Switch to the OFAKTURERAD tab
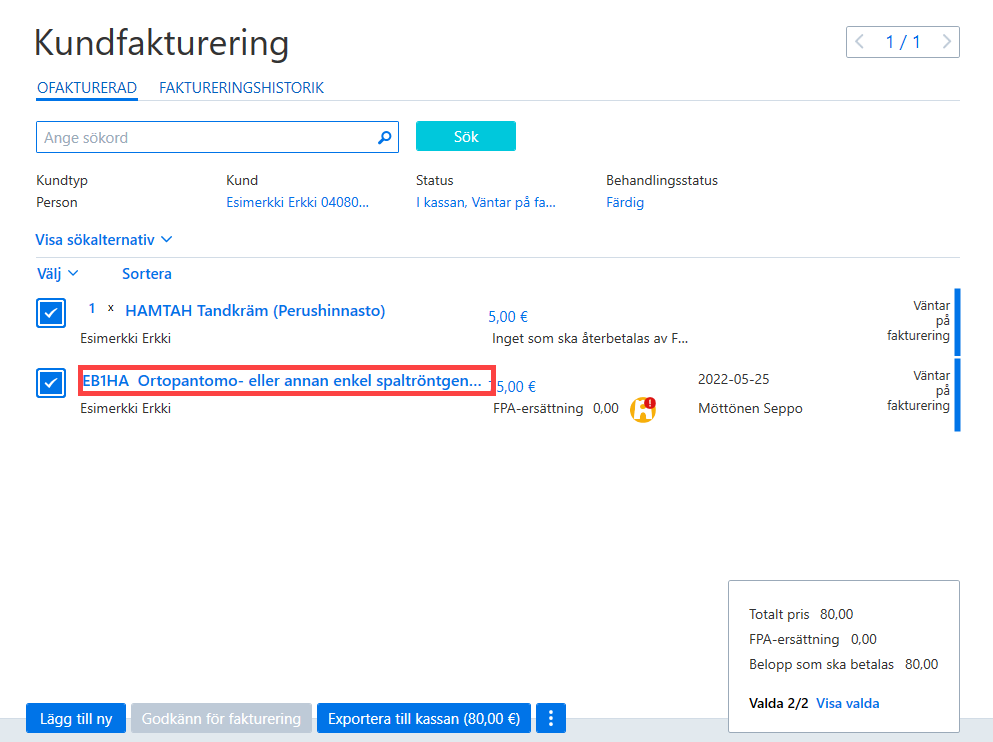 [x=87, y=87]
